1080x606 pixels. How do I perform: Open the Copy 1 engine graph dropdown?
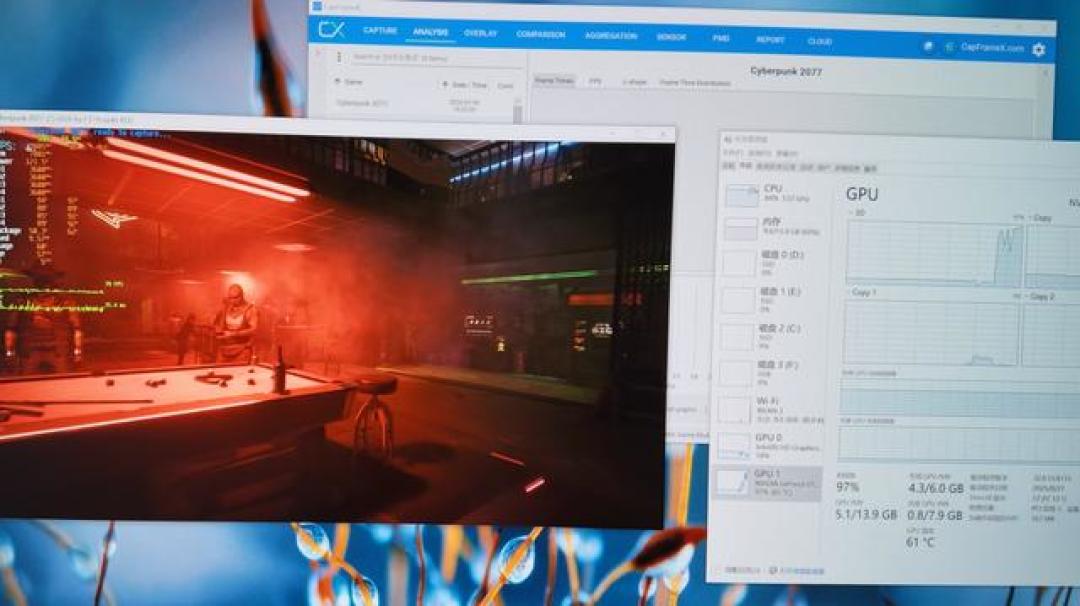click(861, 292)
